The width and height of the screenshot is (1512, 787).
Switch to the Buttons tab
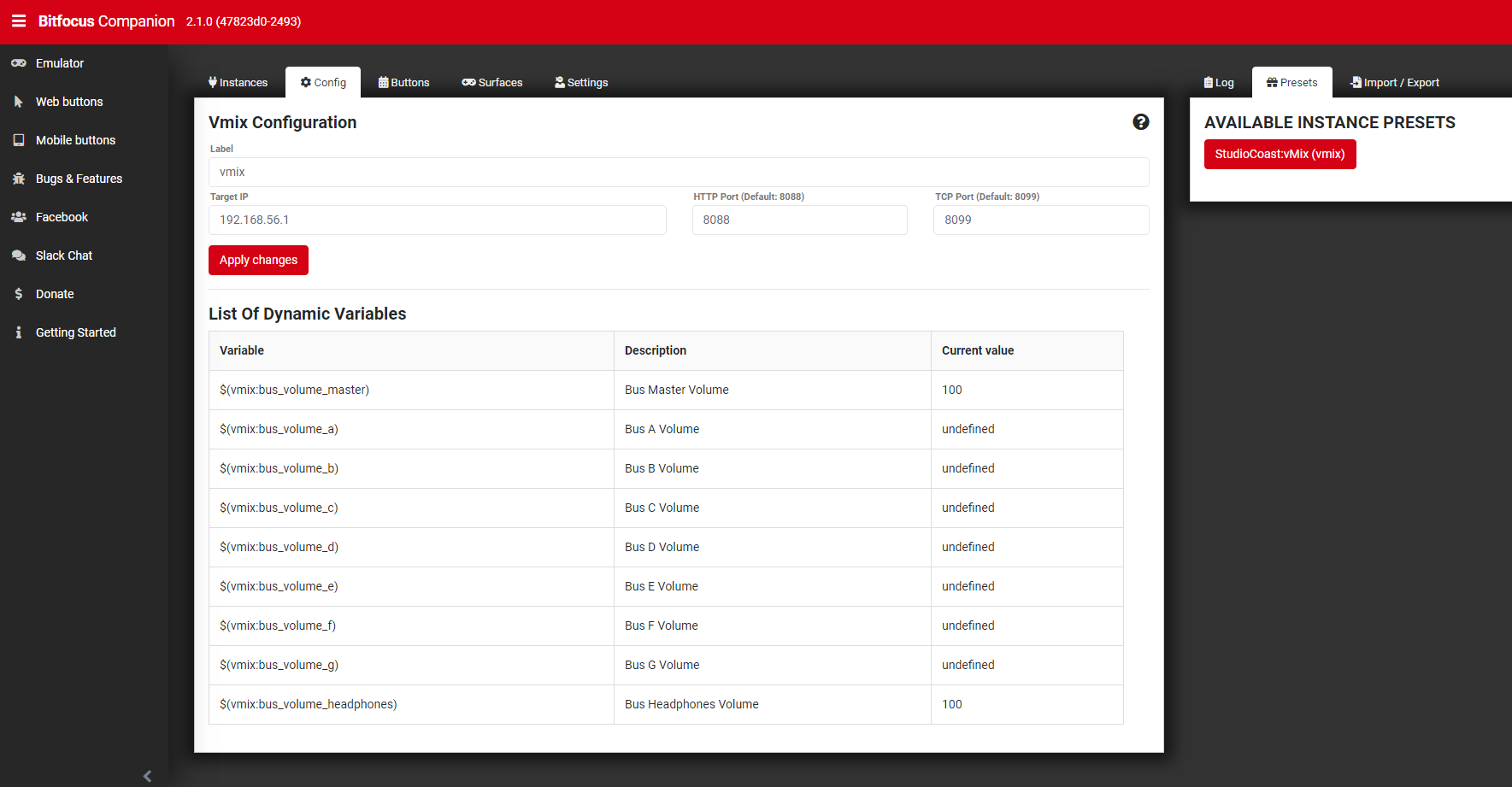[x=403, y=83]
